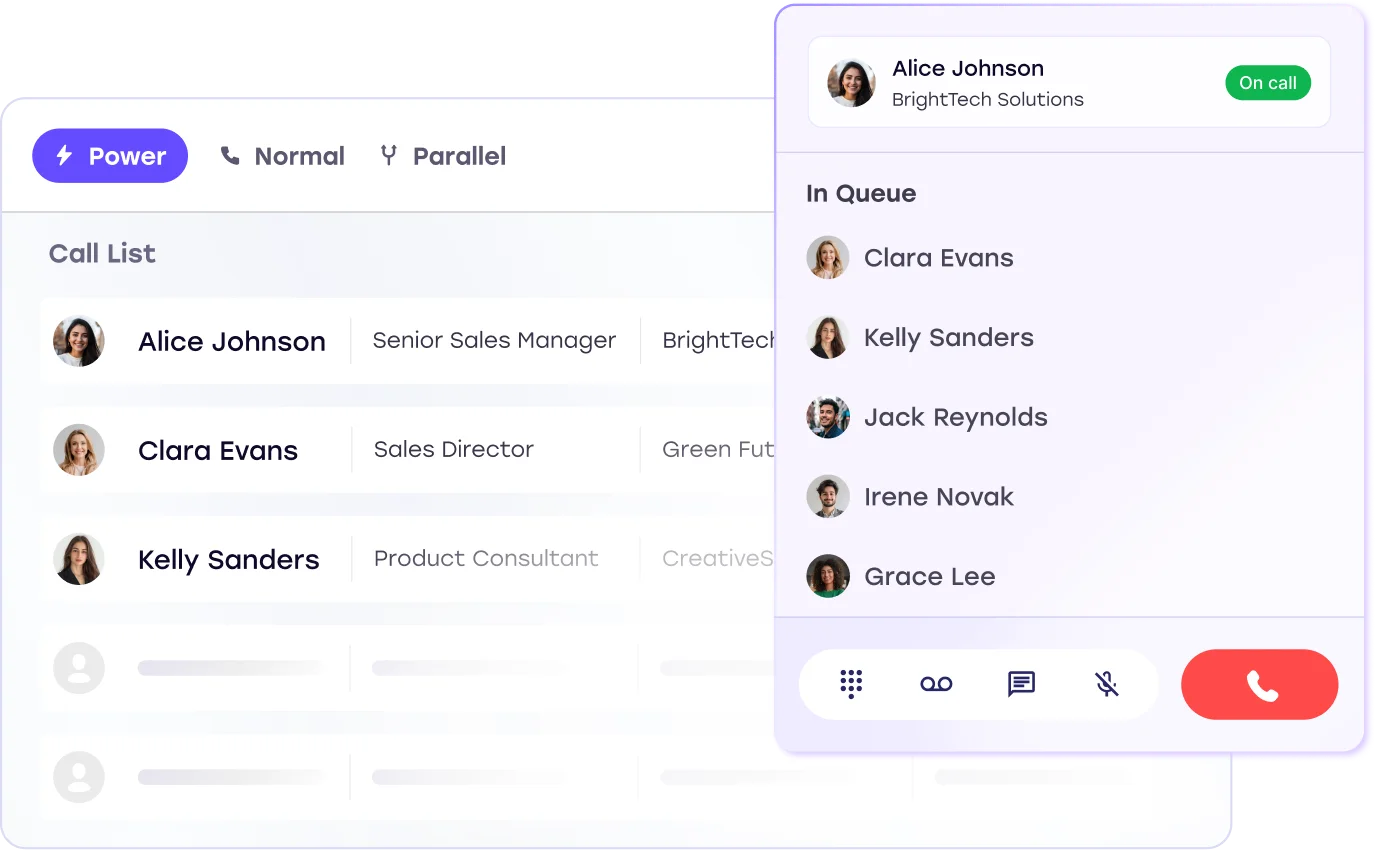The height and width of the screenshot is (850, 1375).
Task: Select Jack Reynolds in the queue
Action: (955, 417)
